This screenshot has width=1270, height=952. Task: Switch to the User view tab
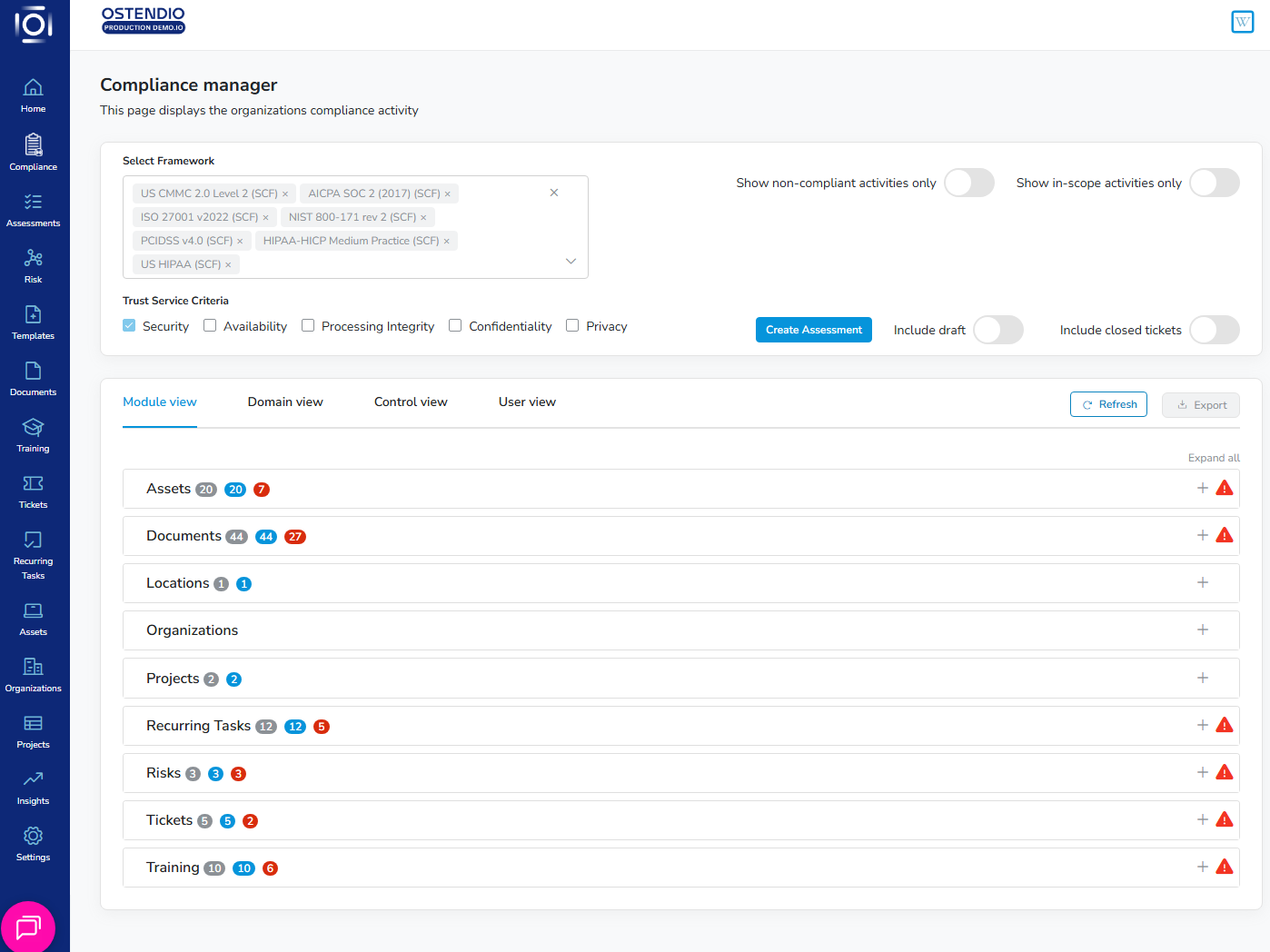527,402
